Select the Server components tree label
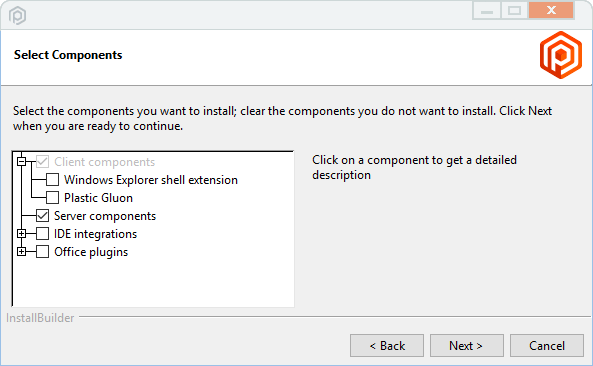593x366 pixels. [105, 216]
